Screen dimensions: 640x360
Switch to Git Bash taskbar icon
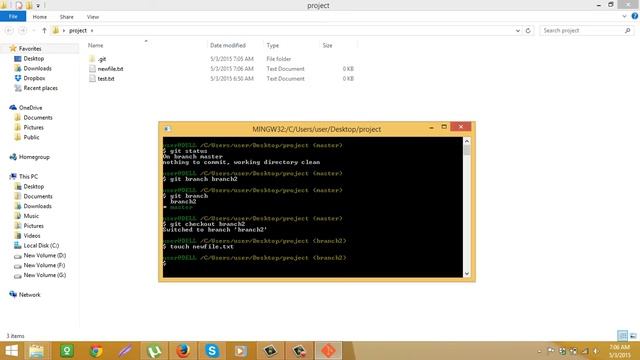tap(328, 351)
